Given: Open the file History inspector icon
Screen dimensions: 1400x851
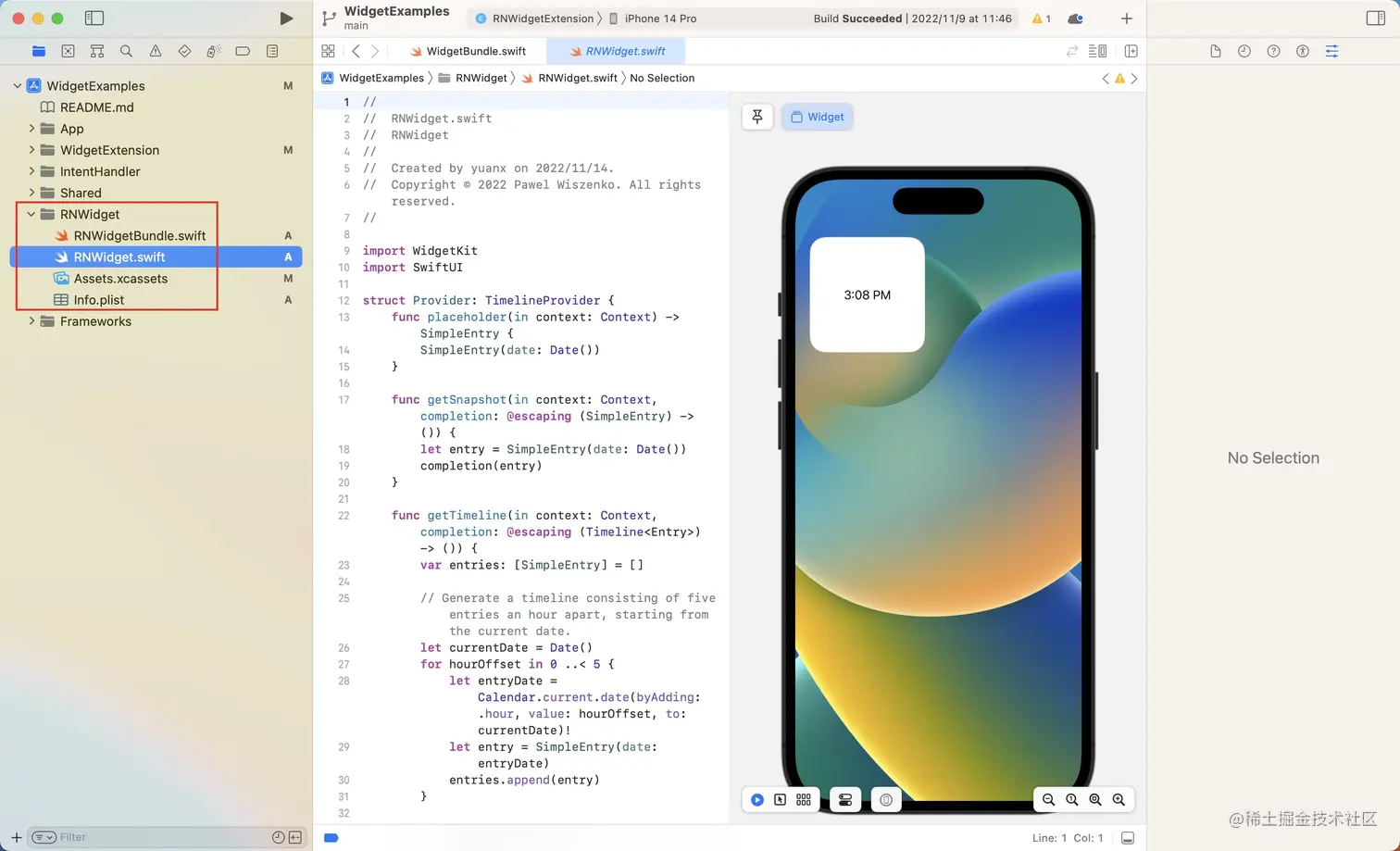Looking at the screenshot, I should coord(1244,51).
